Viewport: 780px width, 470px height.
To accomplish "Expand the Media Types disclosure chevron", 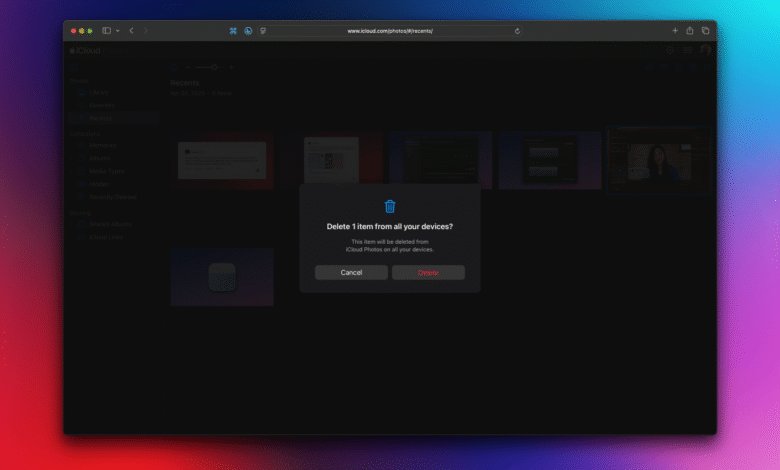I will tap(73, 171).
